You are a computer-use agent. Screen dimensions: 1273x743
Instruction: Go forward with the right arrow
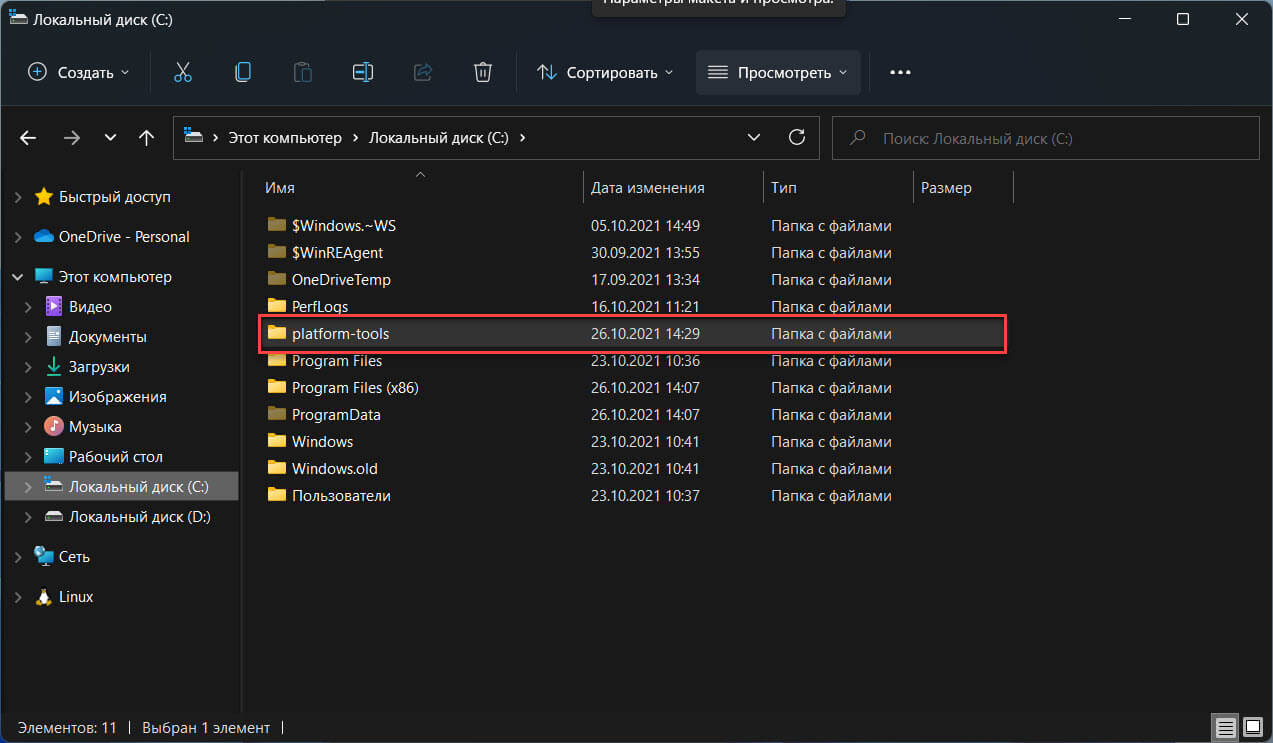(71, 138)
